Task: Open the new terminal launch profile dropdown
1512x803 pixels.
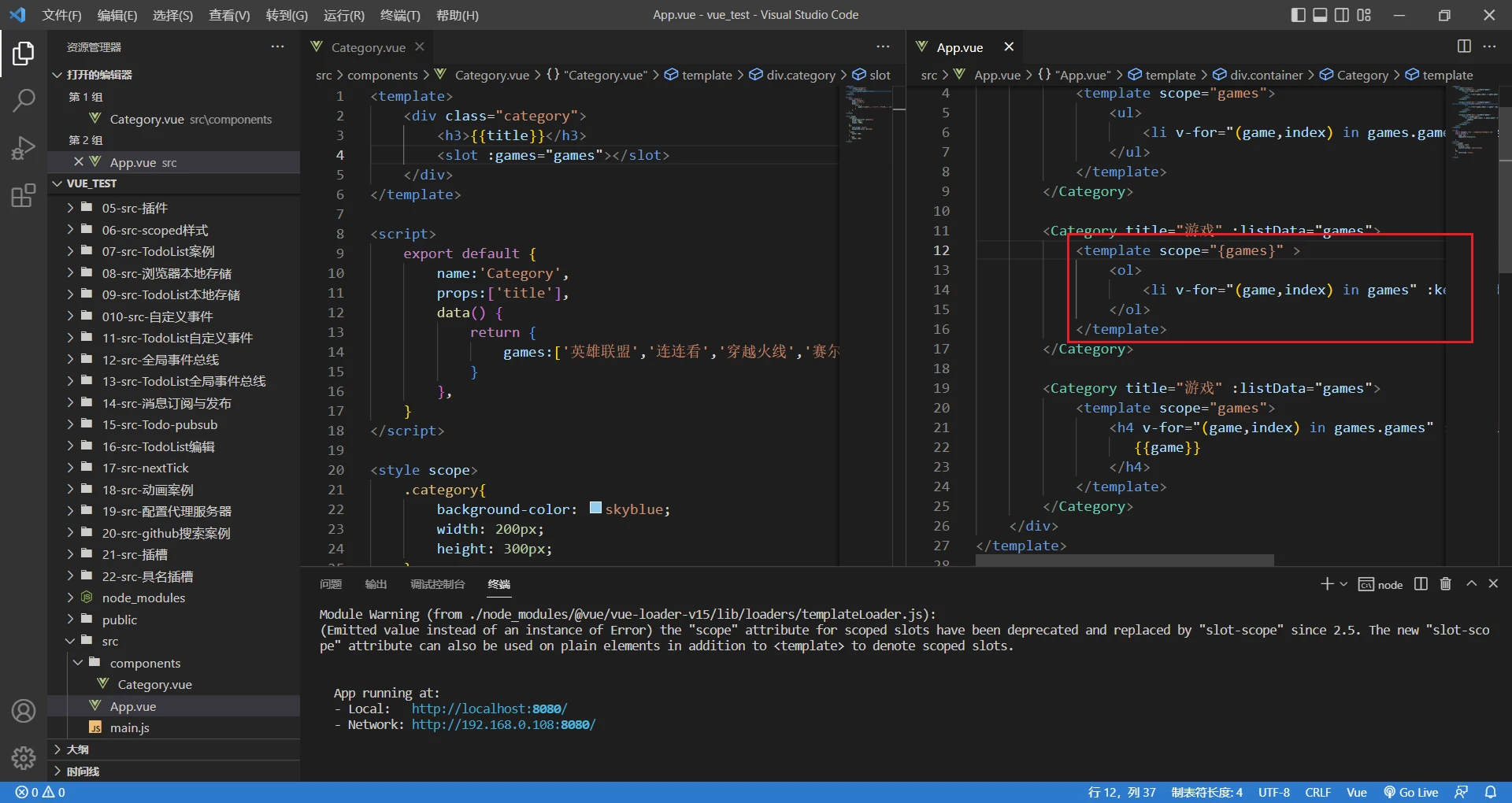Action: pos(1343,584)
